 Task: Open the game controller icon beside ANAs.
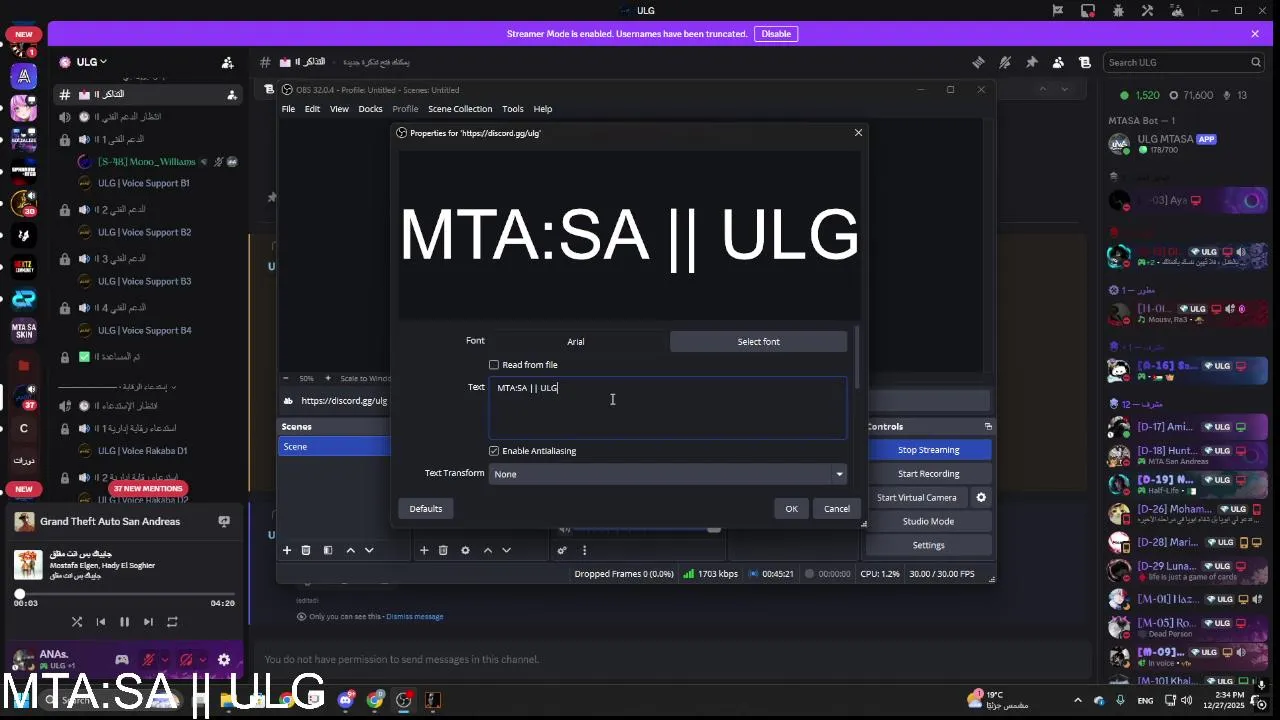pos(122,660)
